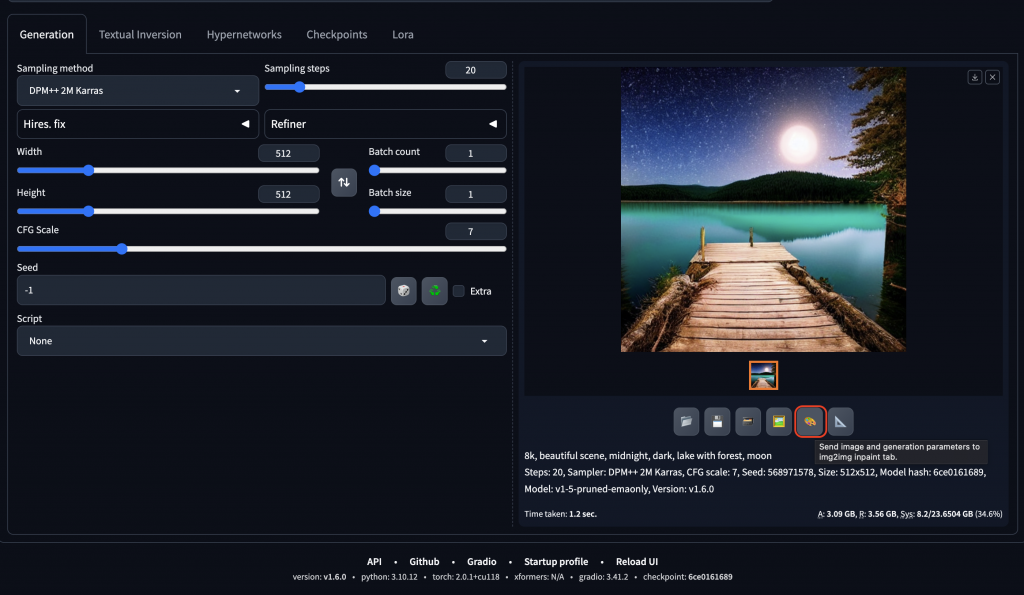
Task: Click 'Time taken: 1.2 sec.' text
Action: coord(560,514)
